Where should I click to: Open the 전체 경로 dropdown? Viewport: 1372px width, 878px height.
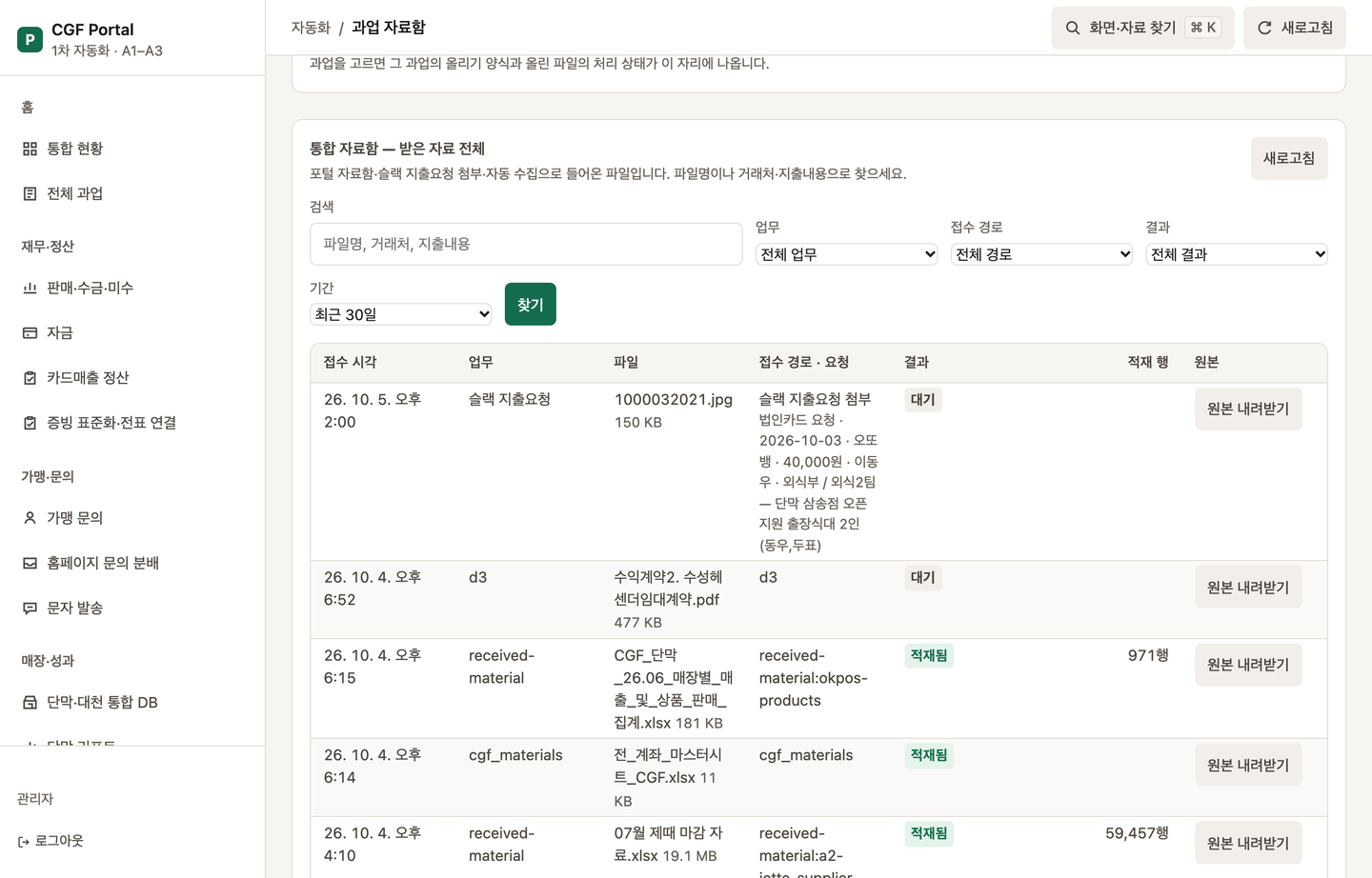1041,254
